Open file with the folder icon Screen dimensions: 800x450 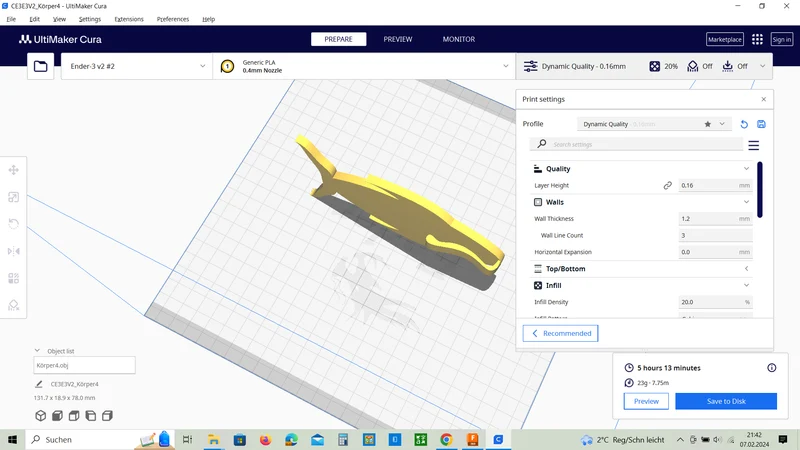[40, 66]
